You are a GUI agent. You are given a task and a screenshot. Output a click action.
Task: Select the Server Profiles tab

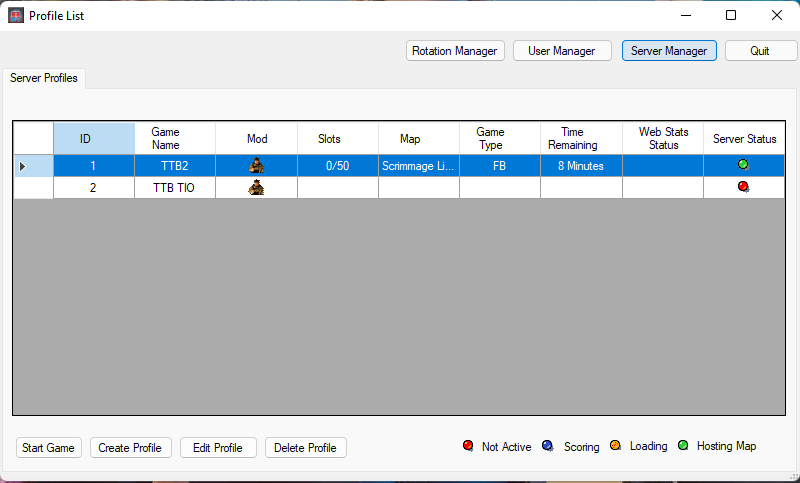pos(44,78)
